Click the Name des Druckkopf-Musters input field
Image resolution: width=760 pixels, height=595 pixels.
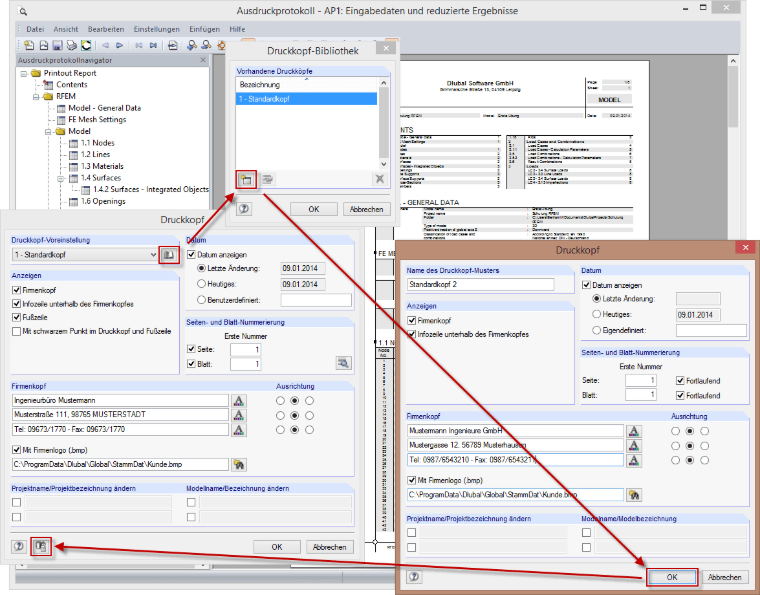[480, 284]
